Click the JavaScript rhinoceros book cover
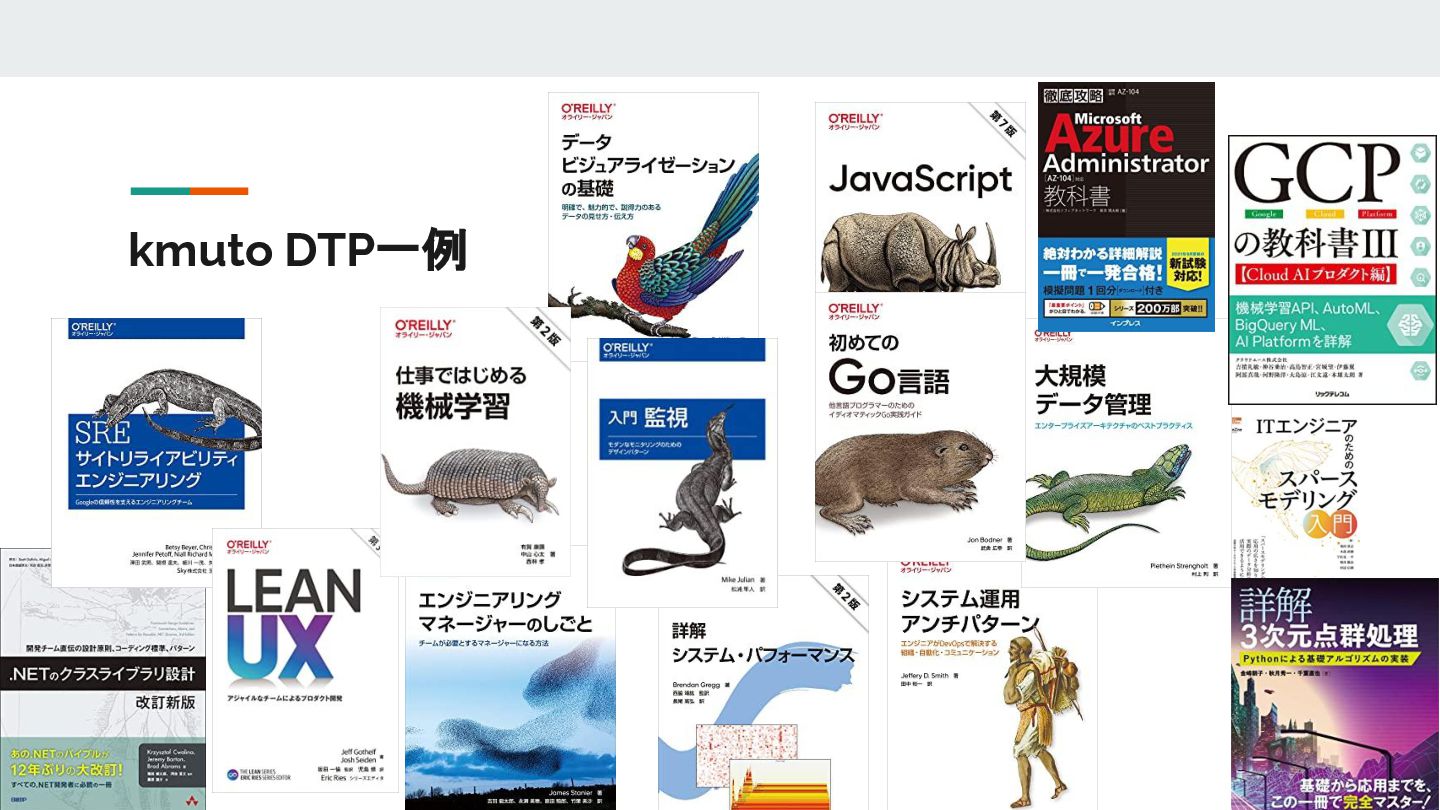 tap(920, 197)
